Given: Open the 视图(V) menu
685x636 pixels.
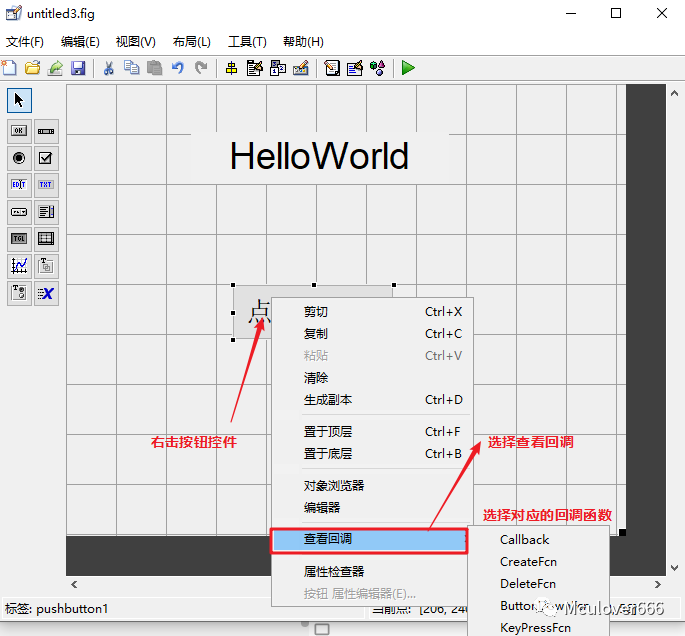Looking at the screenshot, I should (135, 42).
